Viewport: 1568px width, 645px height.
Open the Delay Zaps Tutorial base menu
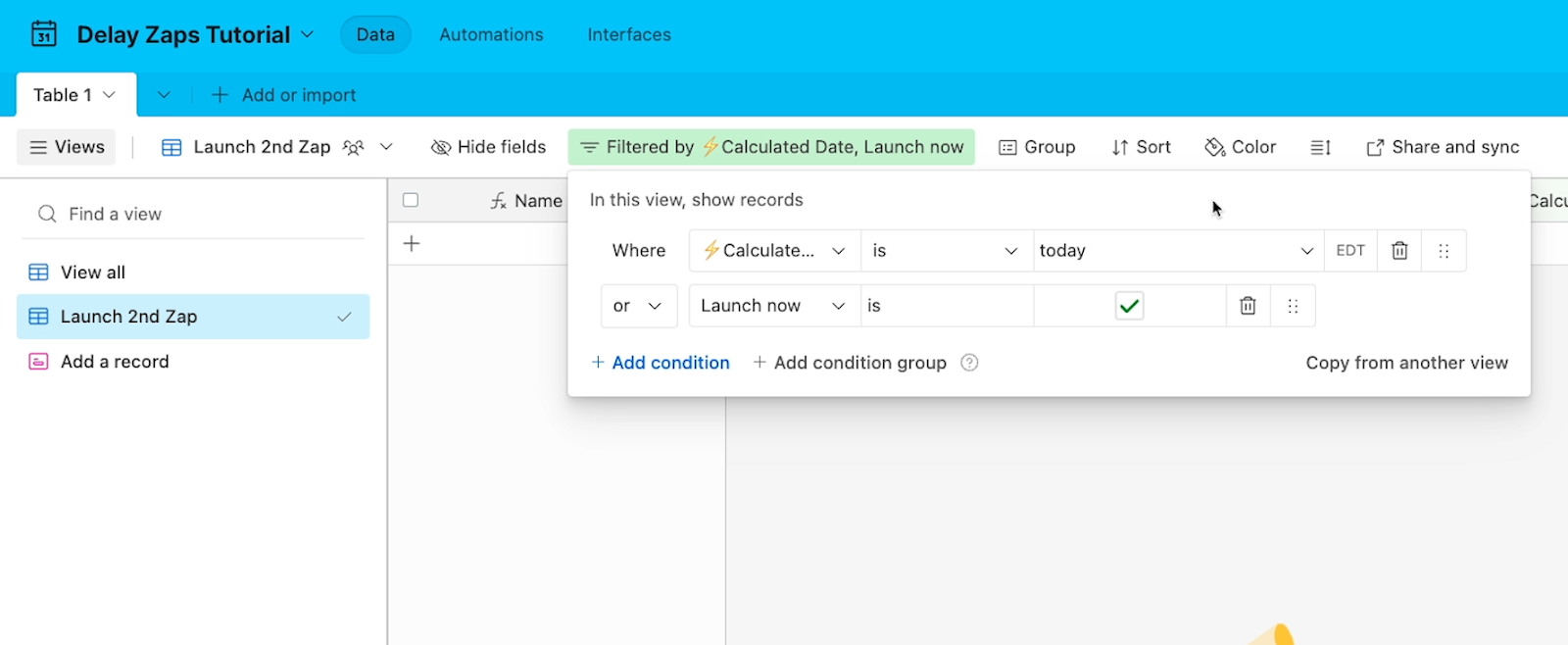click(196, 34)
